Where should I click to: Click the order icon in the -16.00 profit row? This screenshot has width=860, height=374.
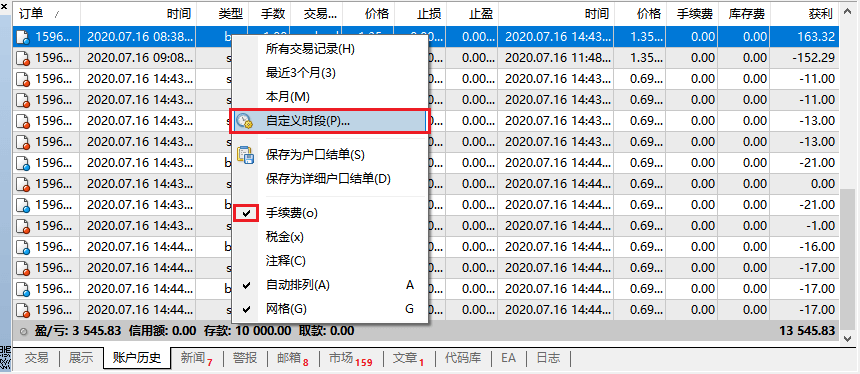click(x=23, y=247)
